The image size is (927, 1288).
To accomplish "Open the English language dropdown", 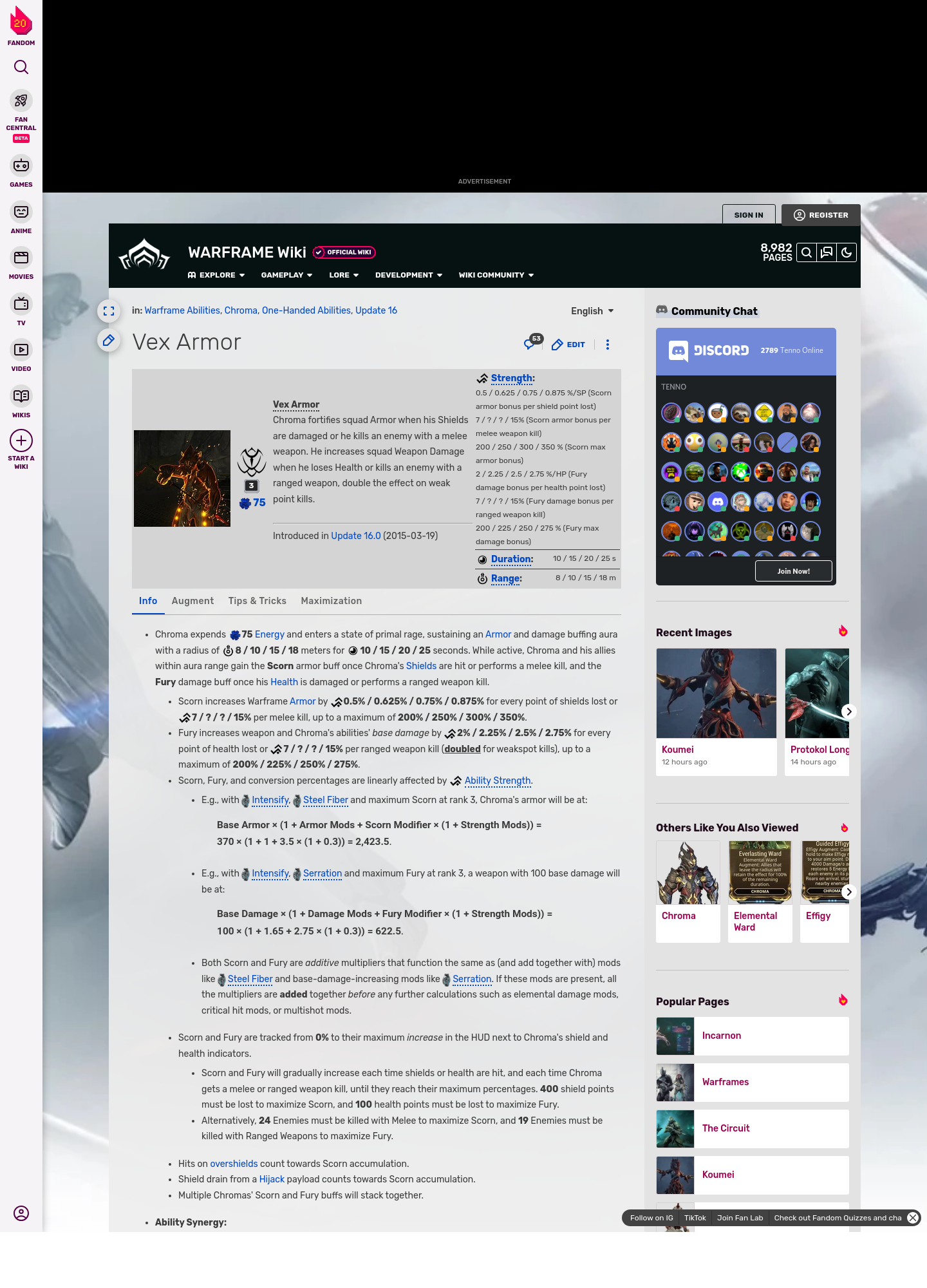I will 592,311.
